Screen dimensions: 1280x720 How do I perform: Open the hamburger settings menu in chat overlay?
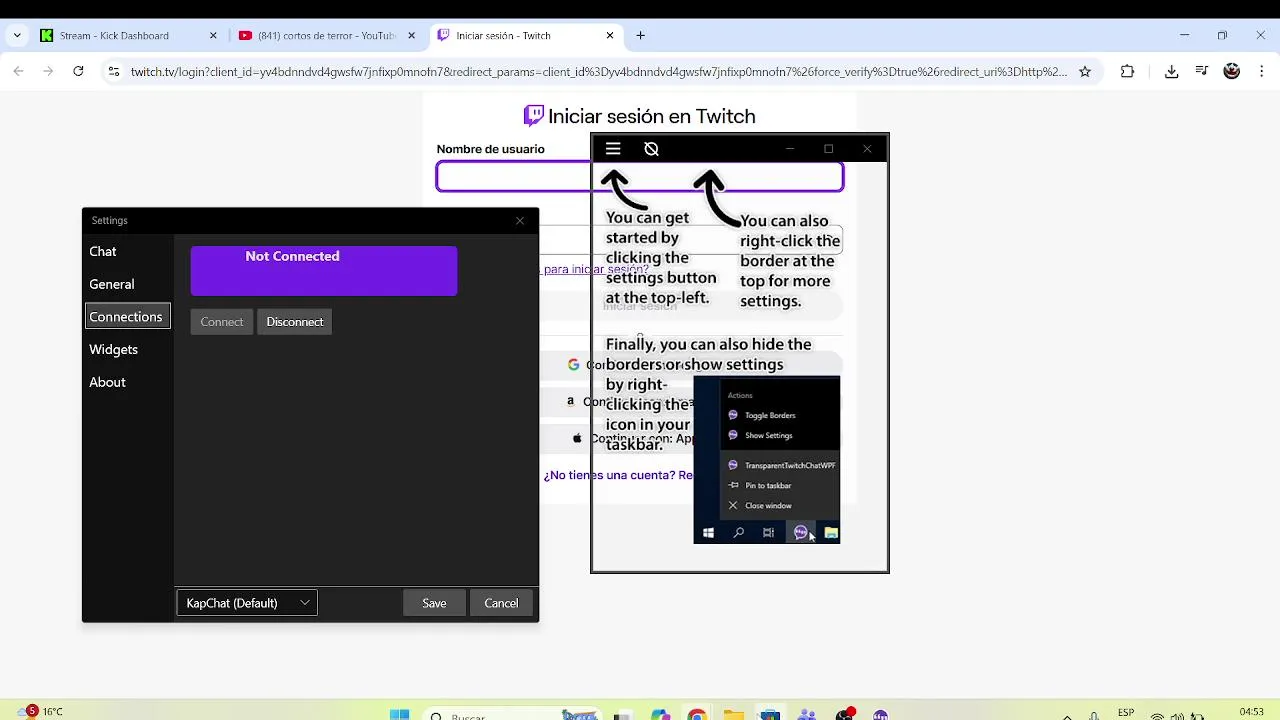613,149
